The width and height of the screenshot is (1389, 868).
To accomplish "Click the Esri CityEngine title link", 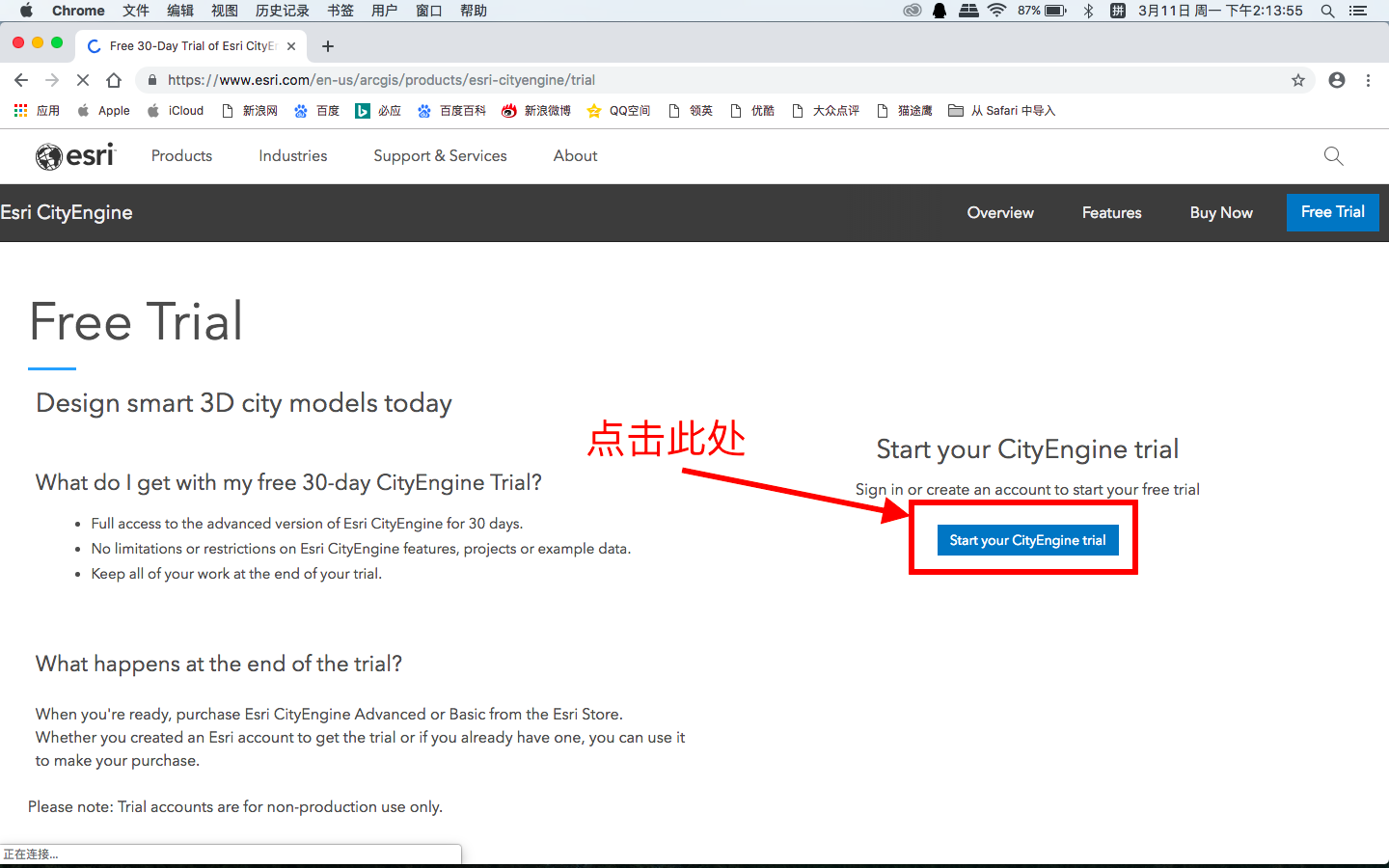I will [x=67, y=212].
